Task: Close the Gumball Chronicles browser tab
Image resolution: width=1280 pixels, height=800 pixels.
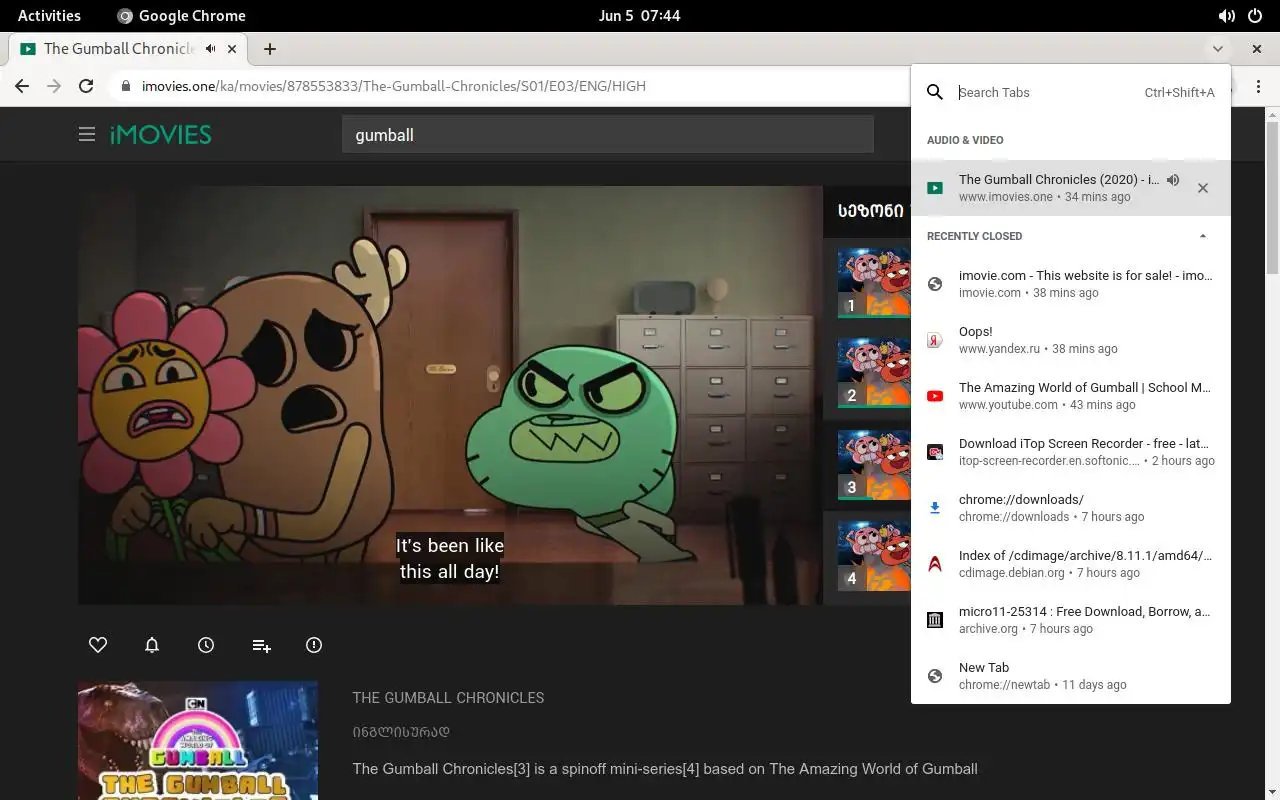Action: click(232, 48)
